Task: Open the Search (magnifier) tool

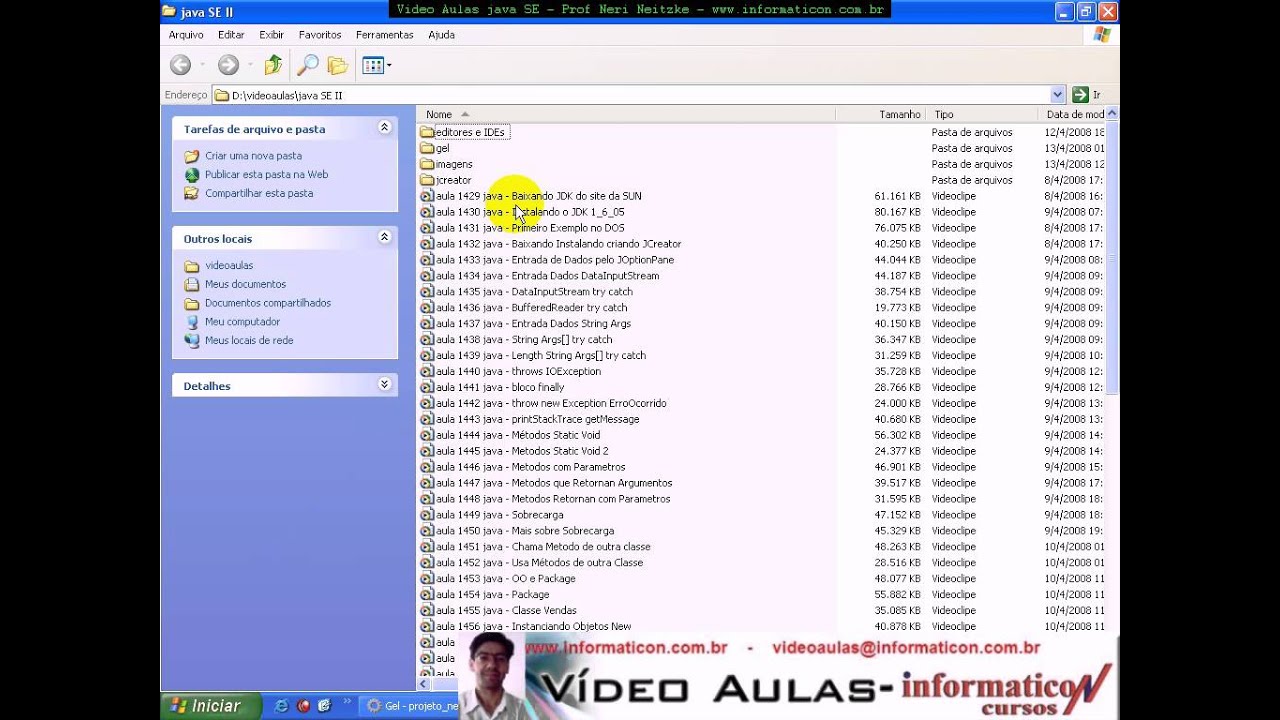Action: (308, 65)
